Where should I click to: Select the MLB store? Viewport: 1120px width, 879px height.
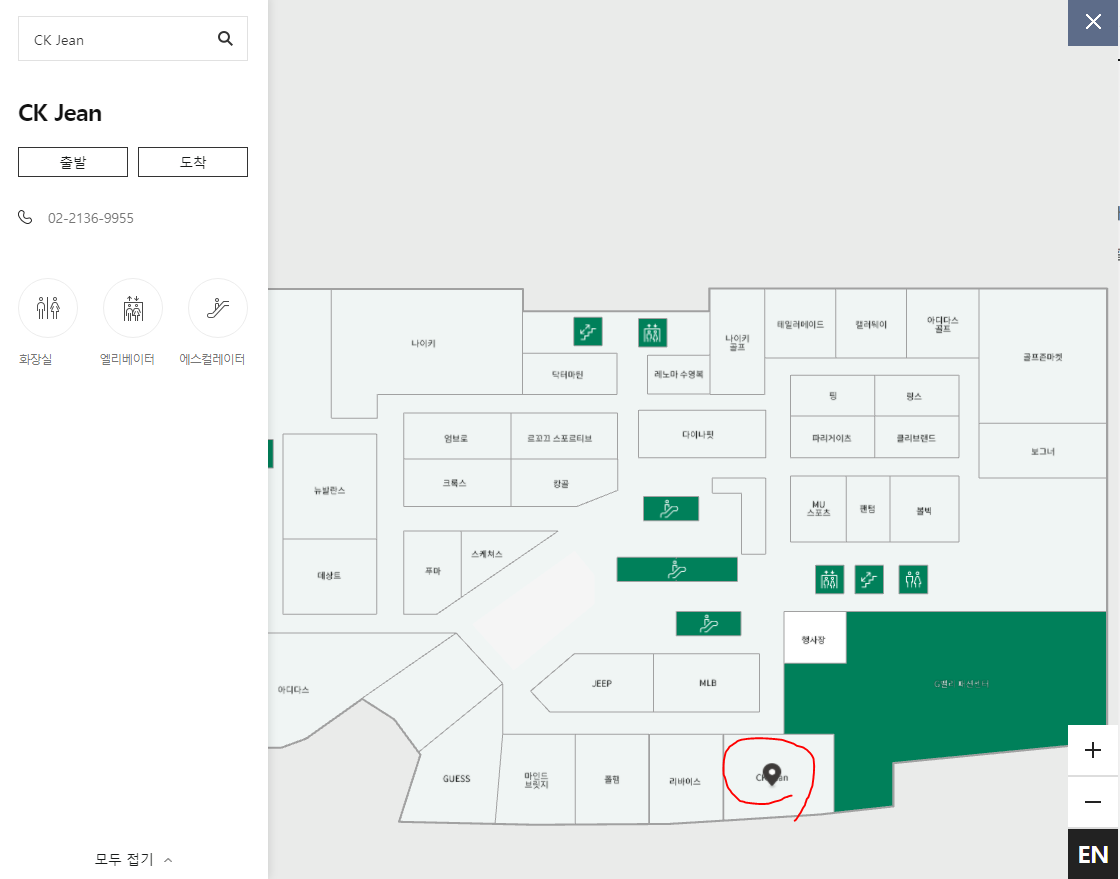point(707,683)
